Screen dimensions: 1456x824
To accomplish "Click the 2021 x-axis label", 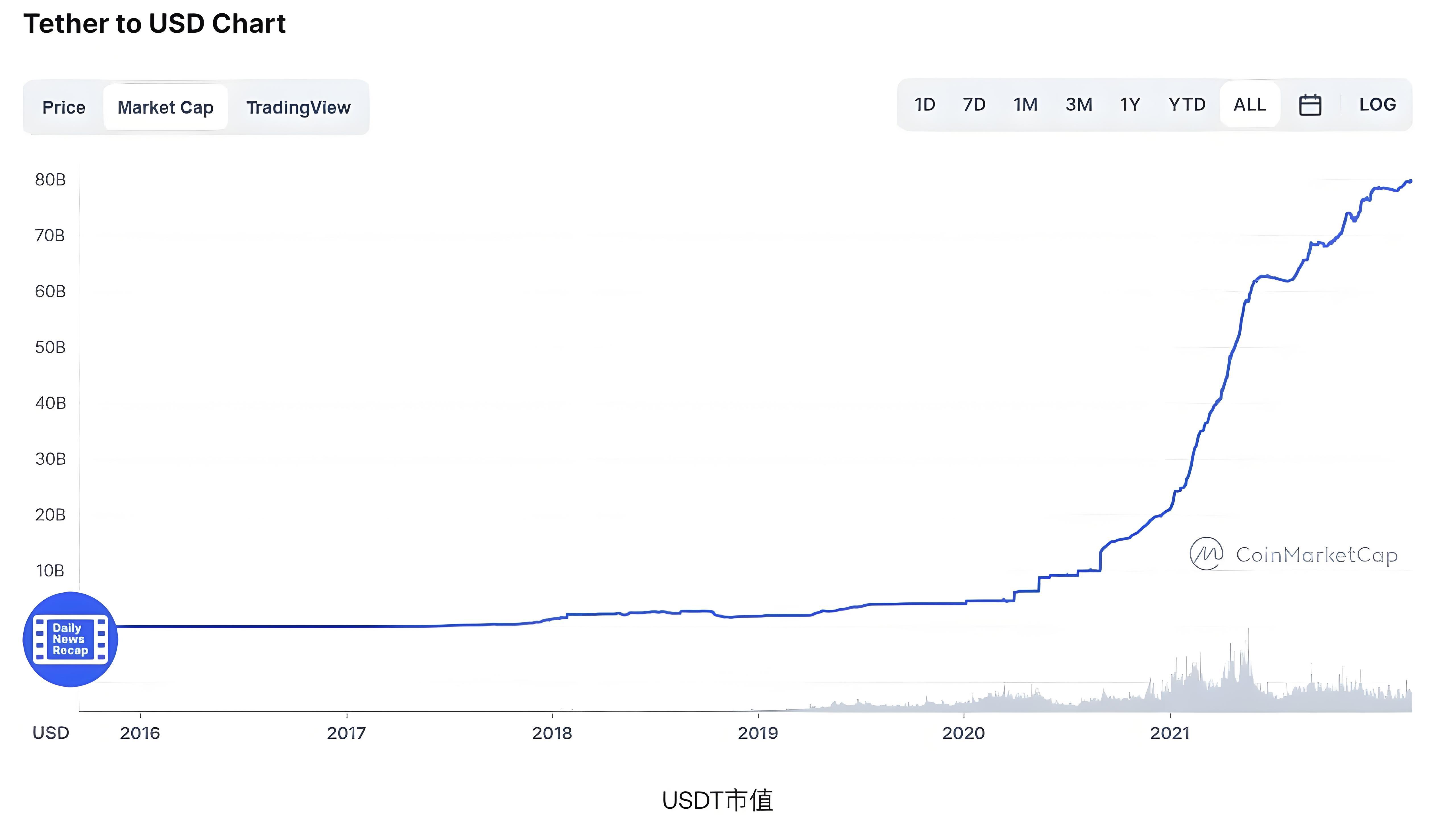I will pyautogui.click(x=1170, y=734).
